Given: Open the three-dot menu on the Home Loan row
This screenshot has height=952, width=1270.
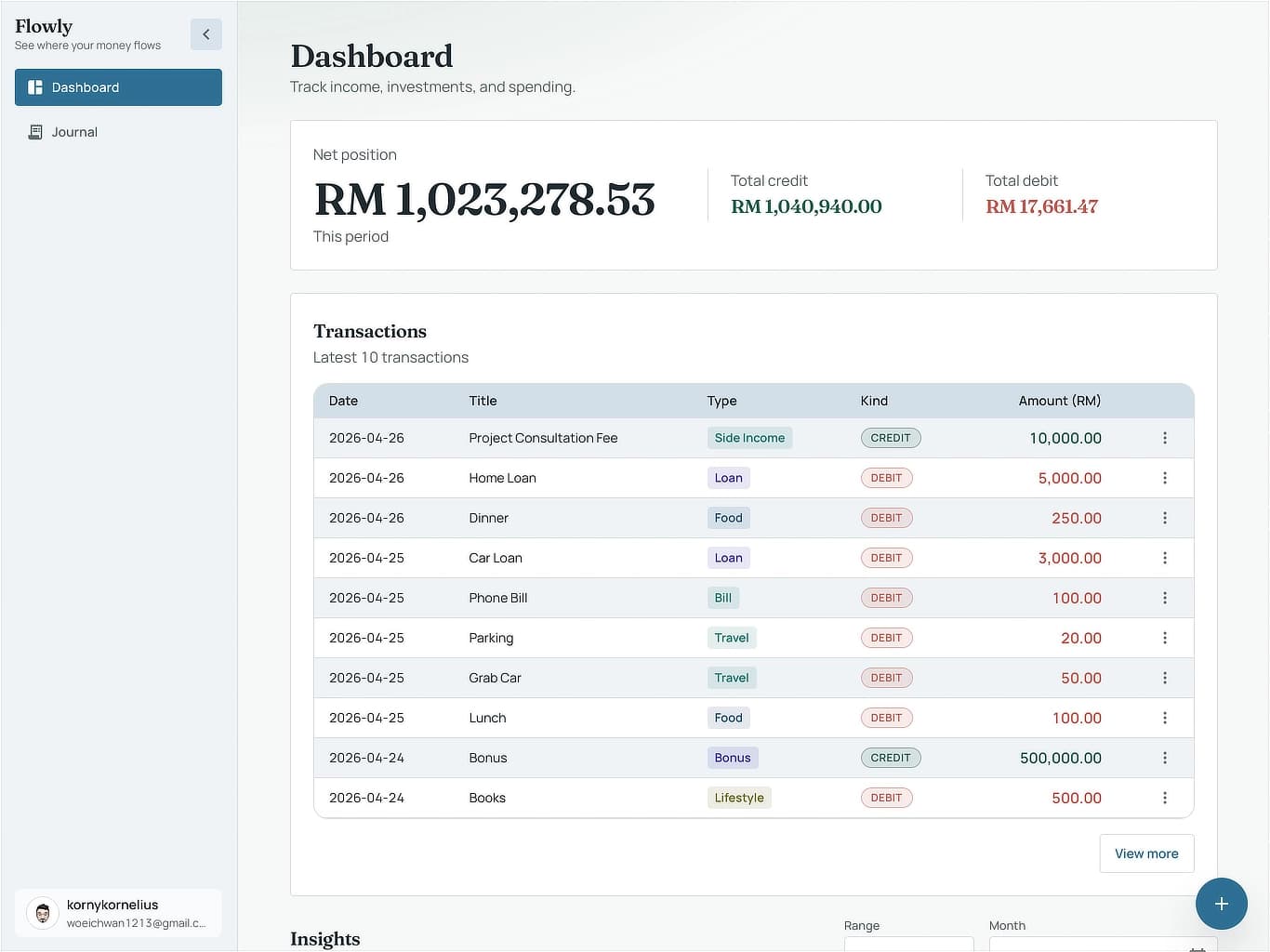Looking at the screenshot, I should click(x=1165, y=478).
